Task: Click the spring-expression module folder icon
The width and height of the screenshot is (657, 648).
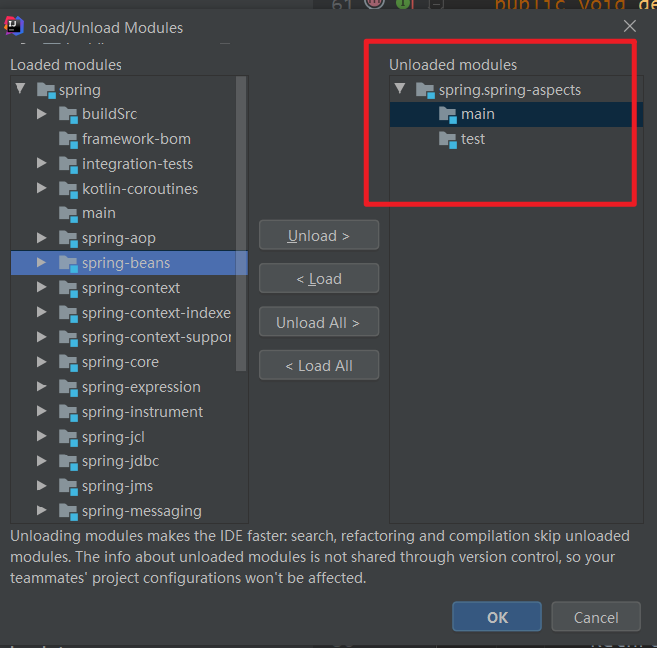Action: [x=68, y=388]
